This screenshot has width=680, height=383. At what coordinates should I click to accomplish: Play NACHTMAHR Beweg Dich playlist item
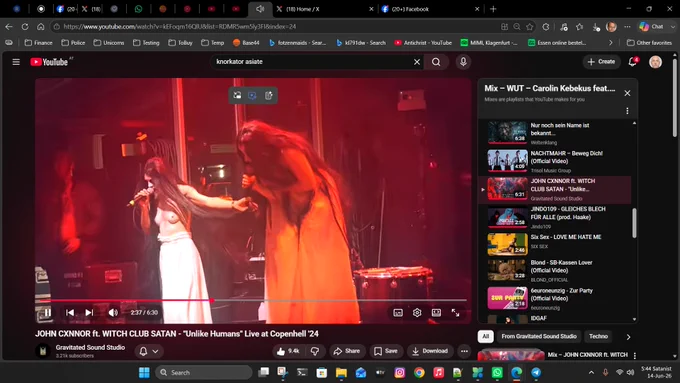pos(555,161)
